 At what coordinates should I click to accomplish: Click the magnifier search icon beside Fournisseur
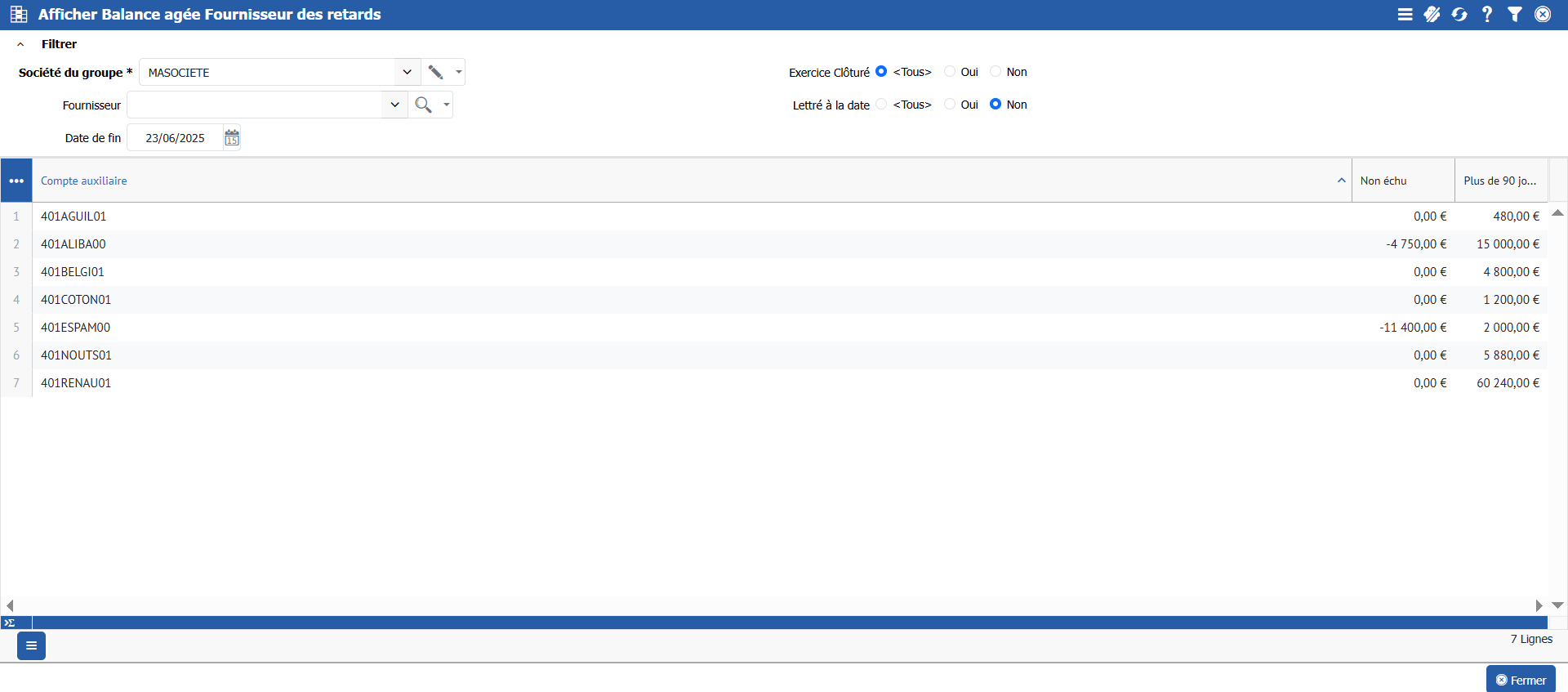[423, 105]
